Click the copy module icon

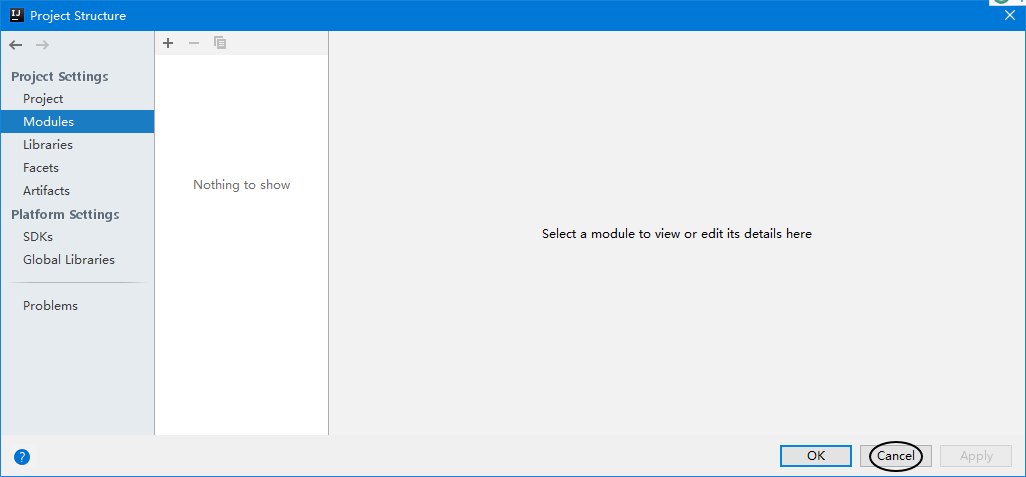(220, 43)
